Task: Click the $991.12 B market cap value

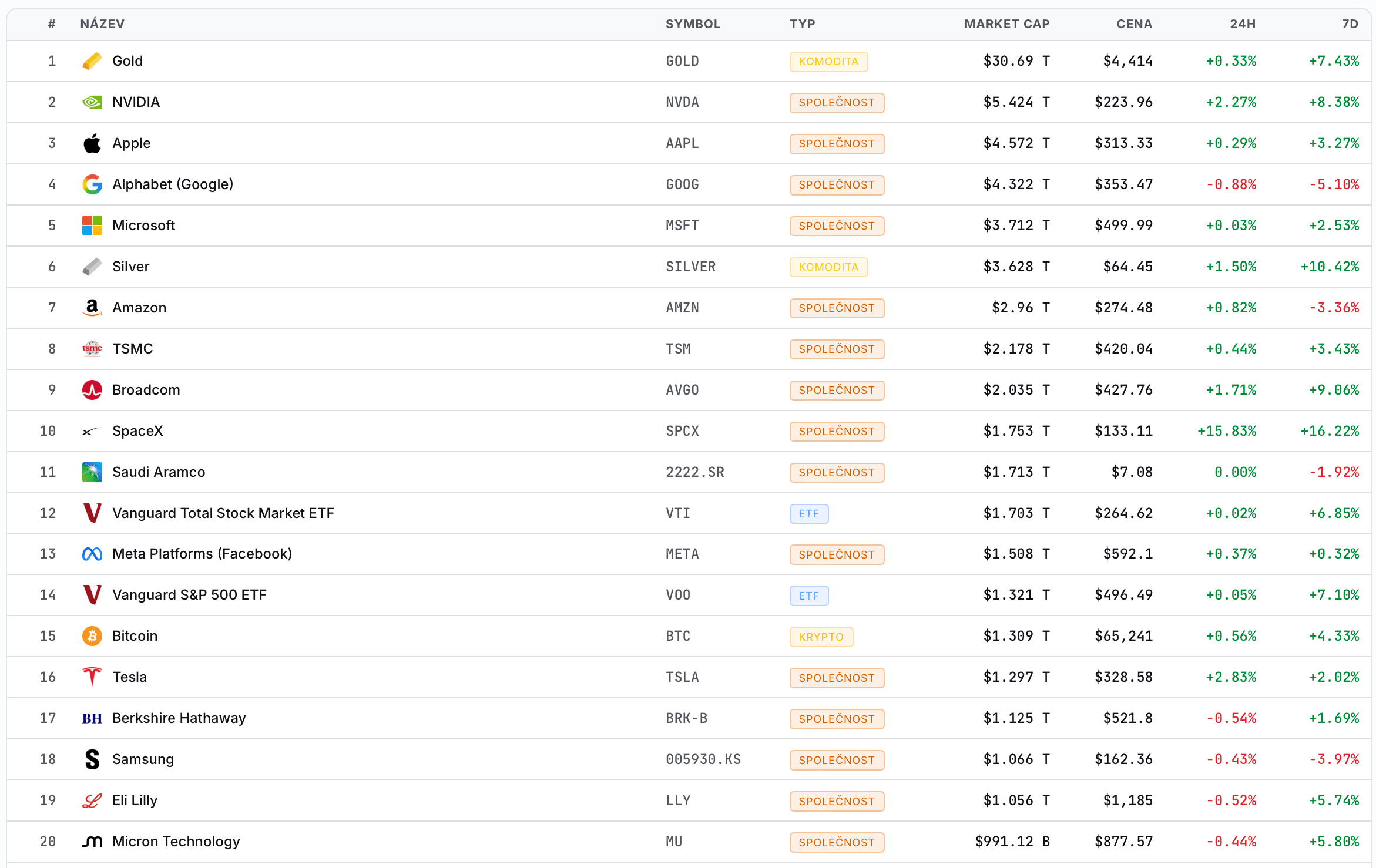Action: (1012, 842)
